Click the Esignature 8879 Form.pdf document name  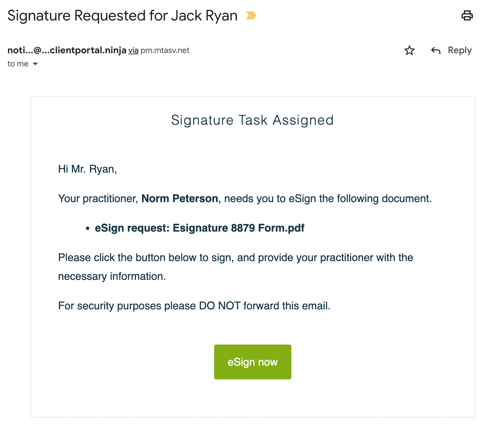(x=238, y=228)
